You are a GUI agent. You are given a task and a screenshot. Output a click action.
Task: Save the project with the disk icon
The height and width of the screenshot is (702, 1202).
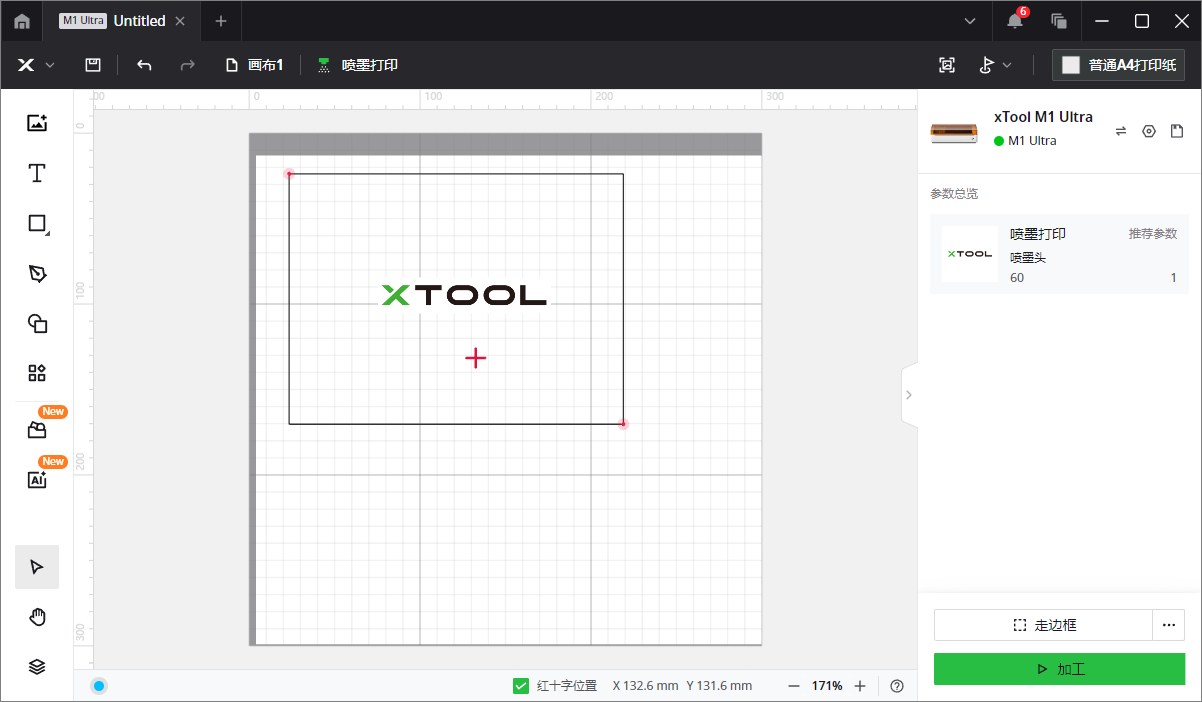tap(93, 65)
